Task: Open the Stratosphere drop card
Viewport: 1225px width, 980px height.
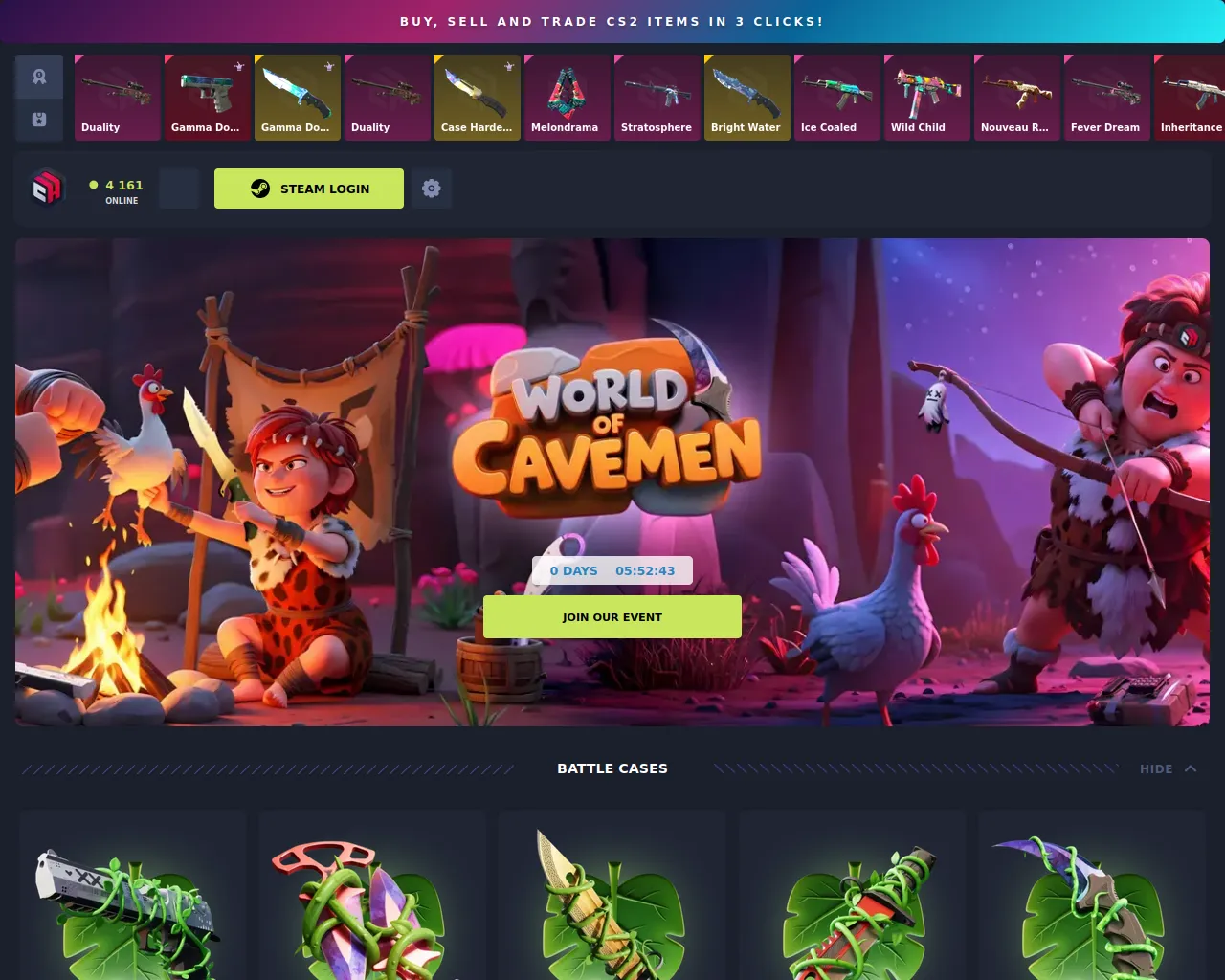Action: [657, 98]
